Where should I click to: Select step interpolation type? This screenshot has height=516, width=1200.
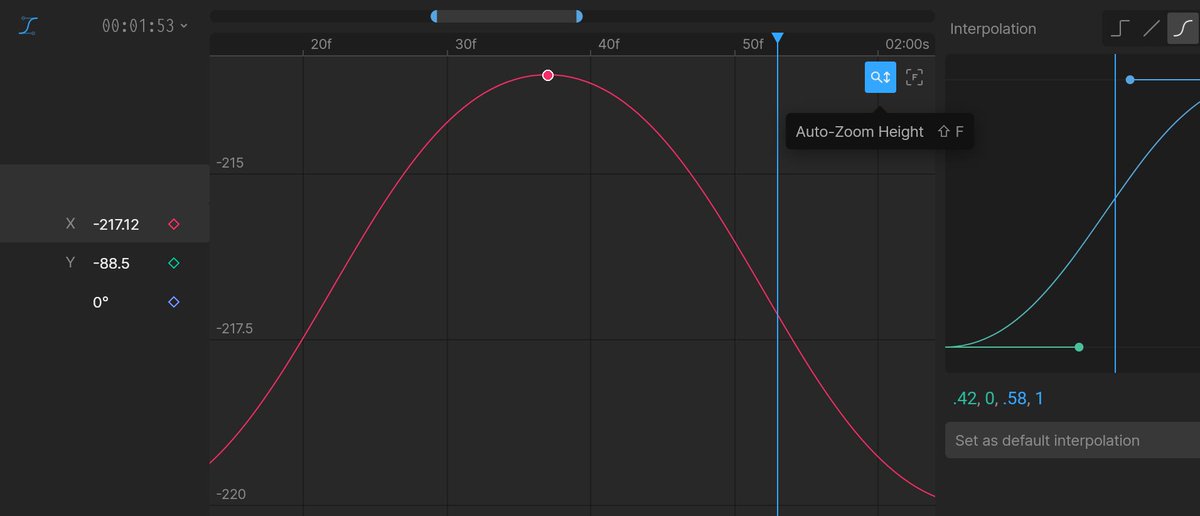tap(1120, 29)
